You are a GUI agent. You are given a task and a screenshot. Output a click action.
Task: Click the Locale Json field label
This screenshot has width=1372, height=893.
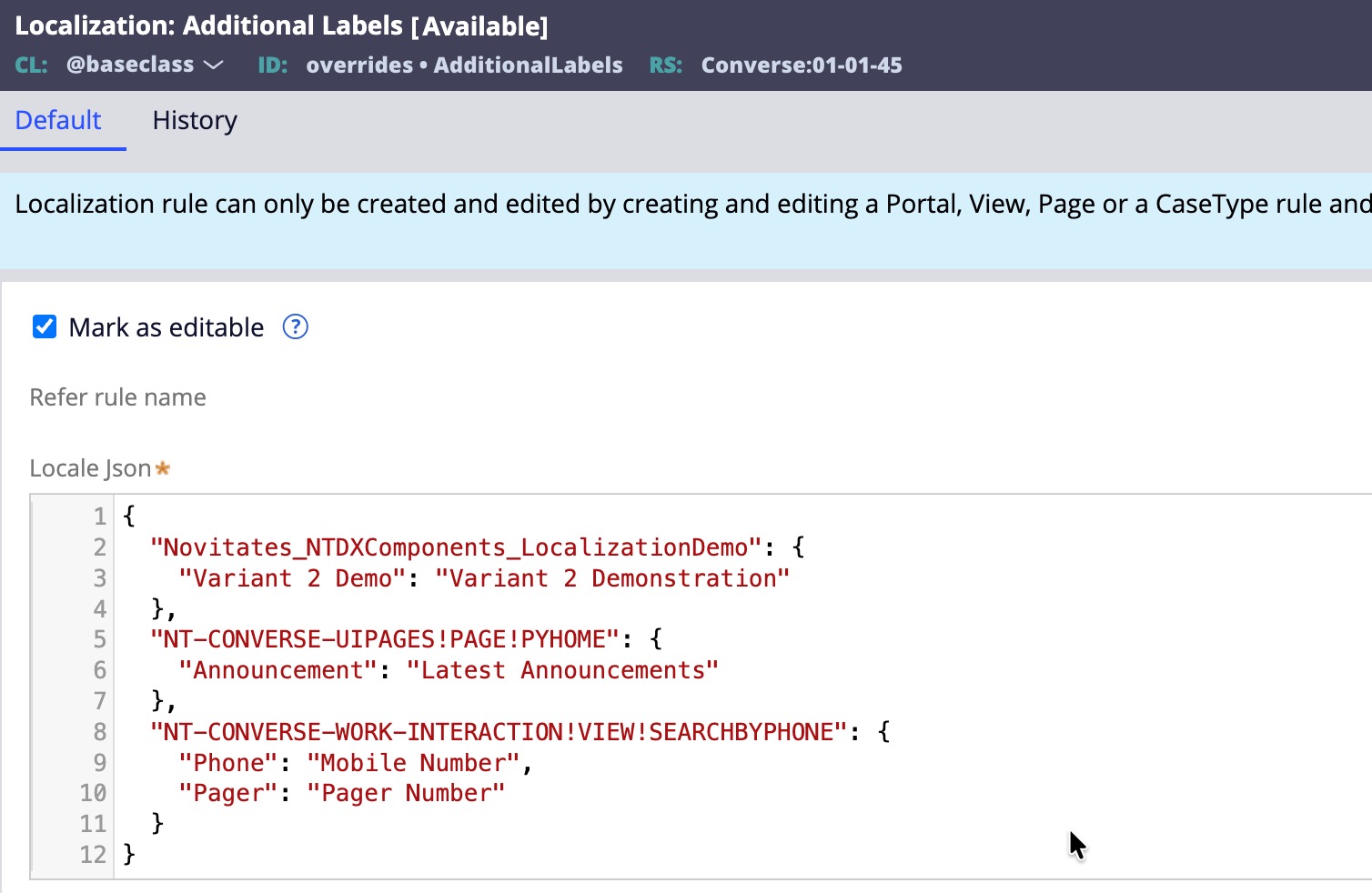click(x=90, y=468)
